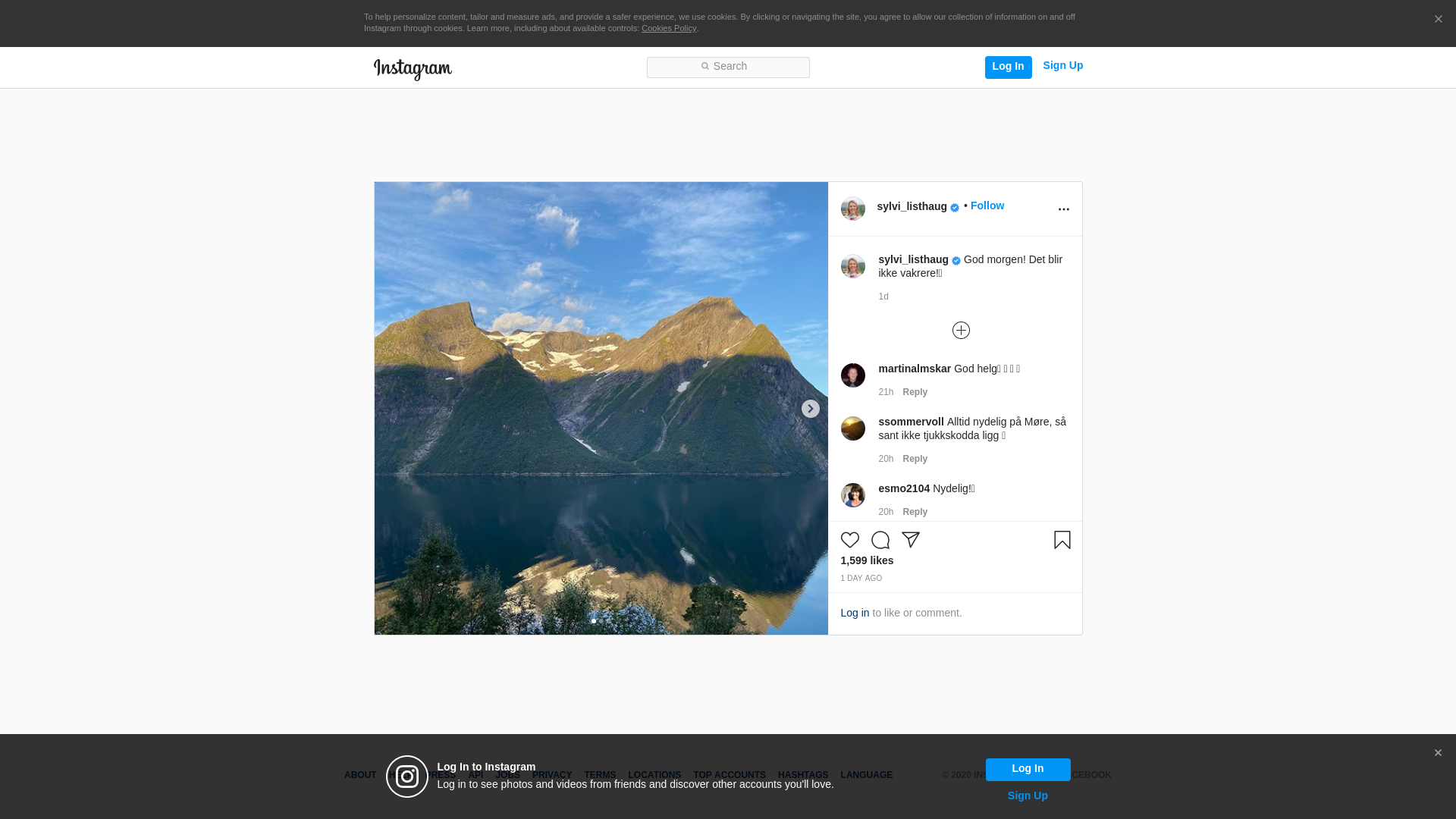Screen dimensions: 1456x819
Task: Load more comments with the plus circle
Action: (x=961, y=331)
